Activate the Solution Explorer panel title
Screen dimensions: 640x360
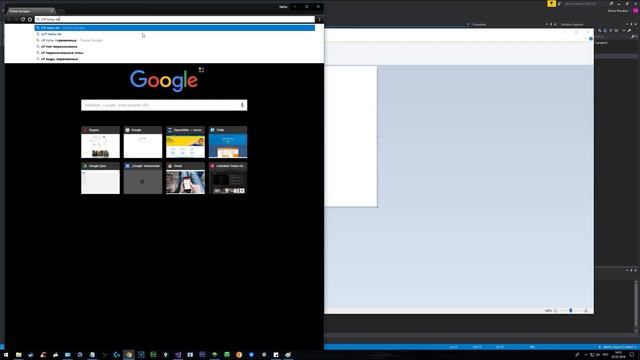(572, 24)
